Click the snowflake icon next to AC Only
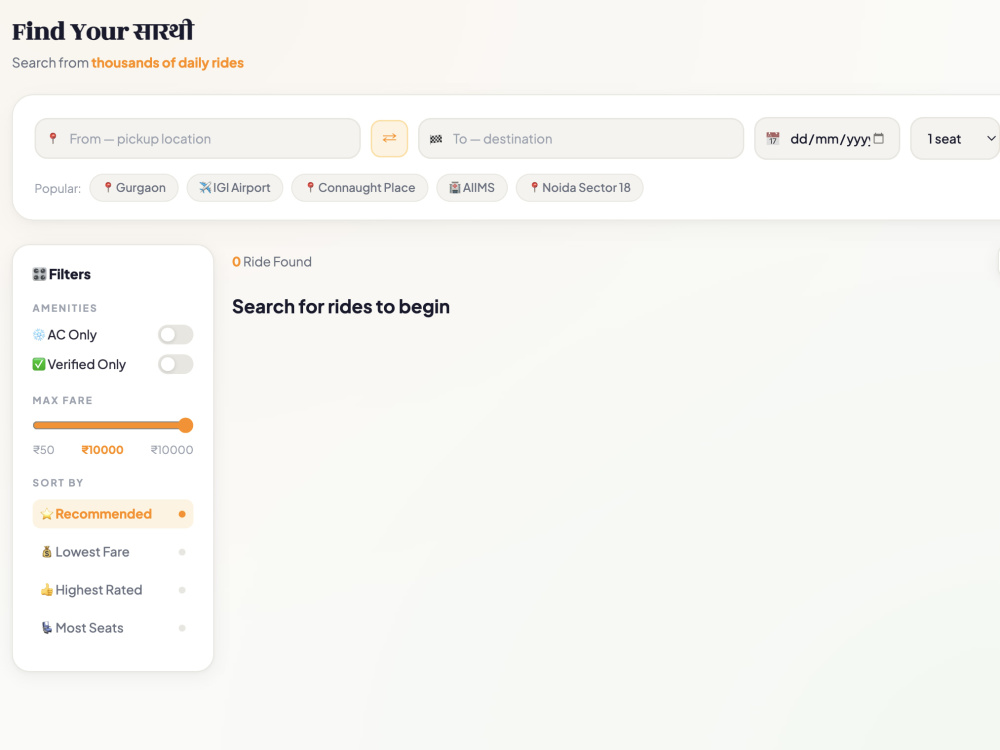 [39, 335]
